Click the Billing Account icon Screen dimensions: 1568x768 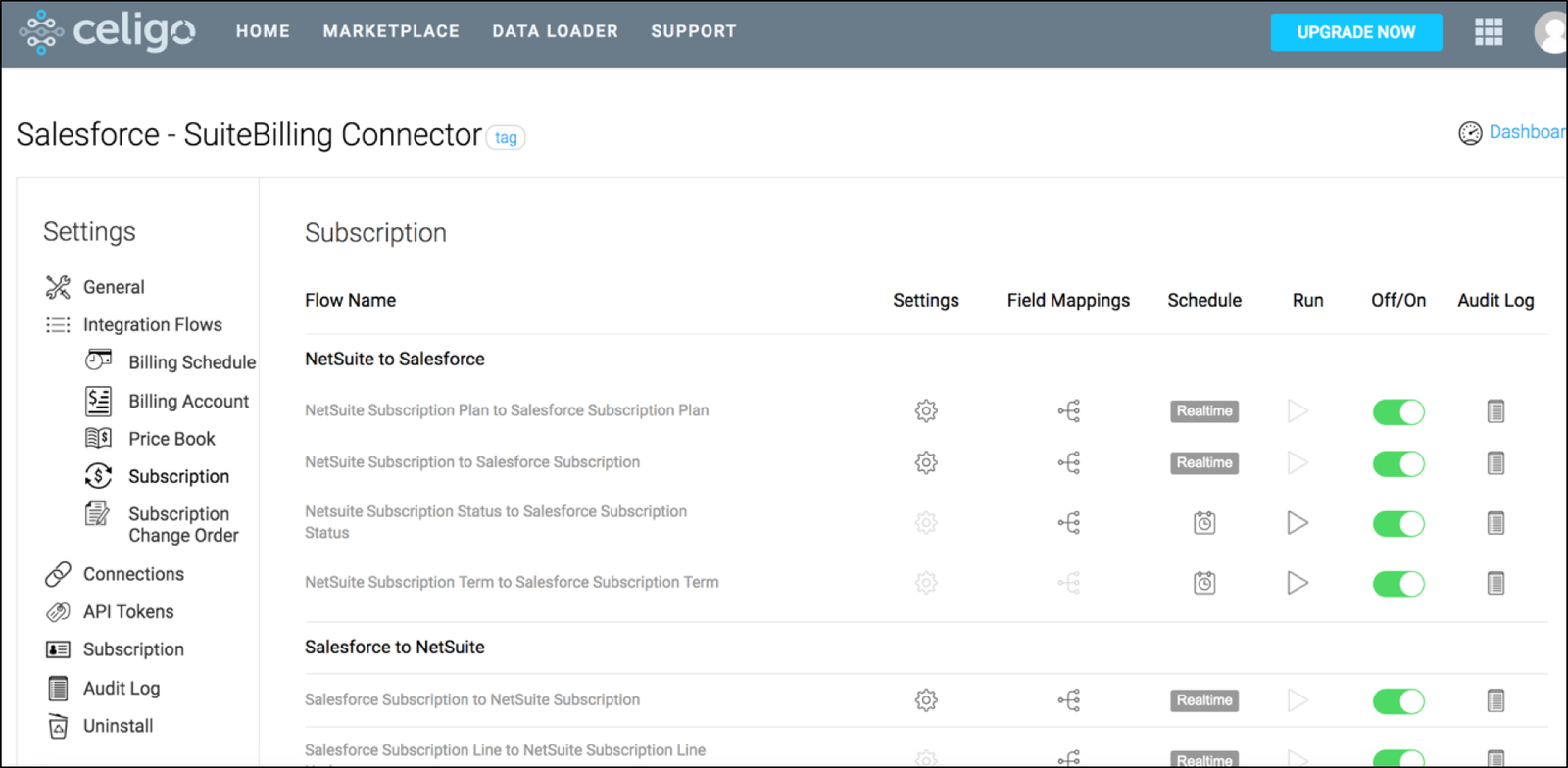[x=98, y=401]
